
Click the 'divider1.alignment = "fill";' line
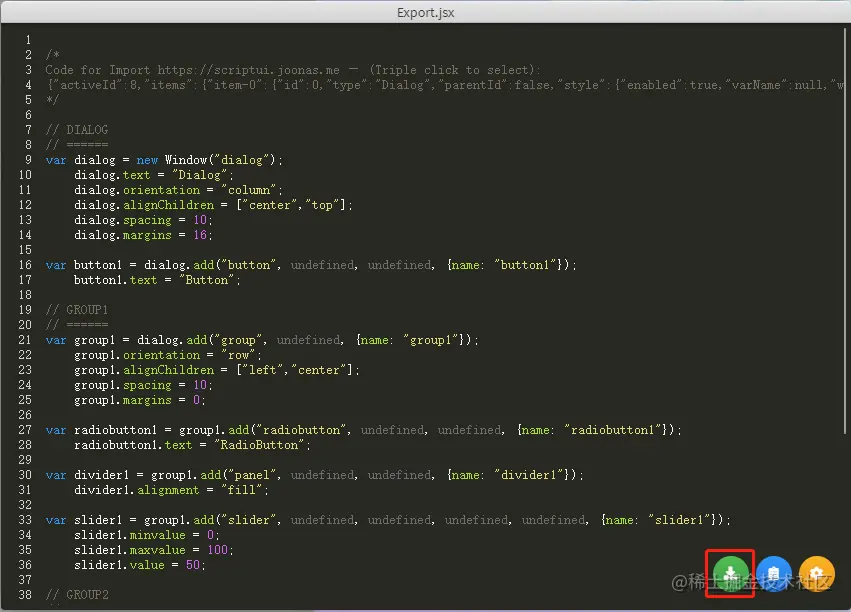pyautogui.click(x=172, y=490)
